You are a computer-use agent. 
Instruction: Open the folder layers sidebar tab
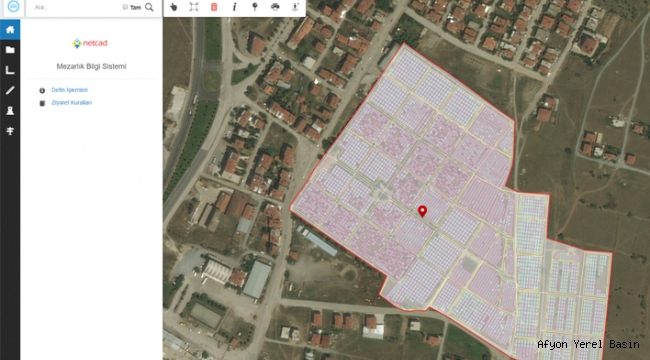(10, 50)
